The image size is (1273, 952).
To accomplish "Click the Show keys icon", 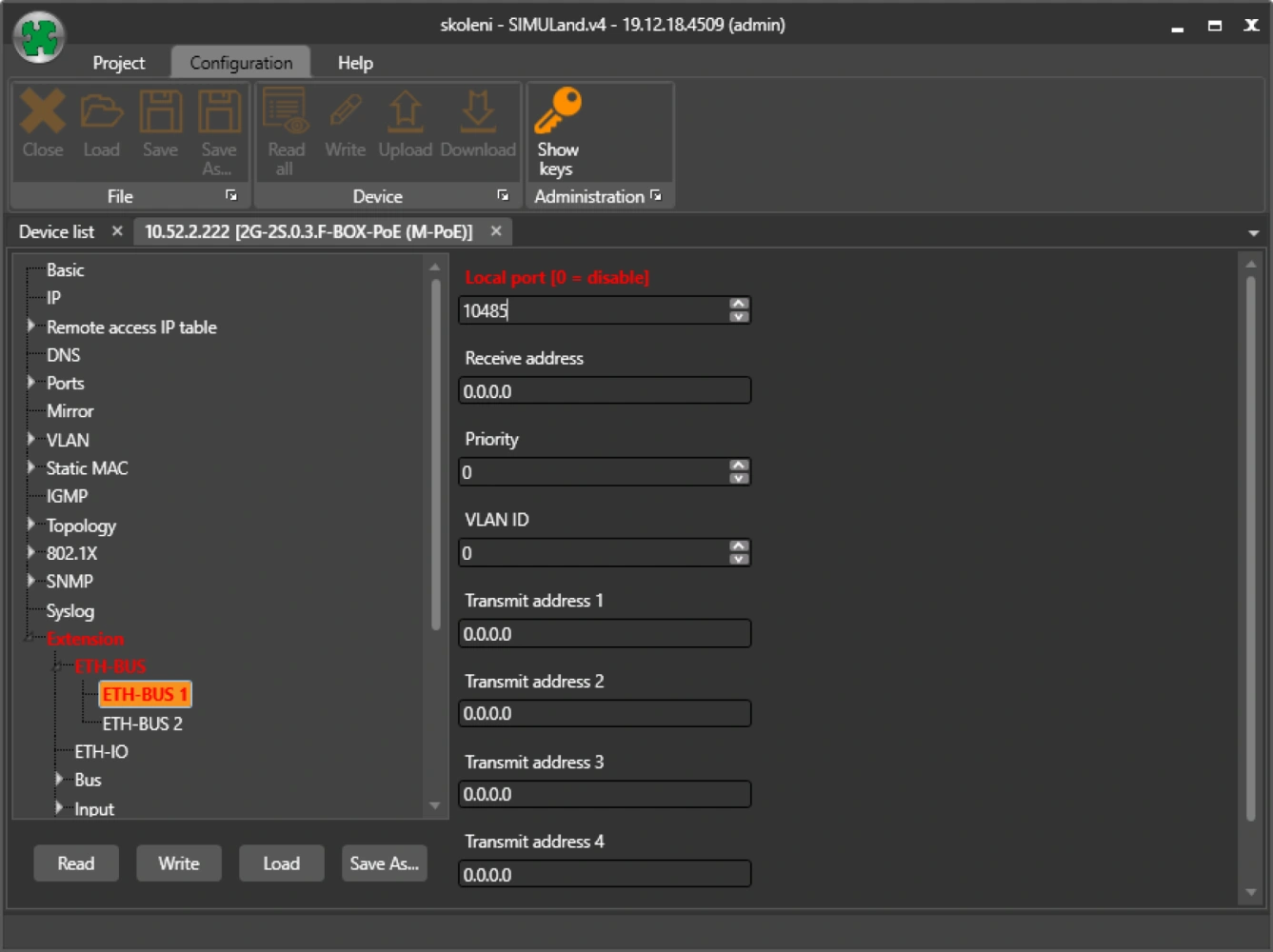I will [x=557, y=112].
